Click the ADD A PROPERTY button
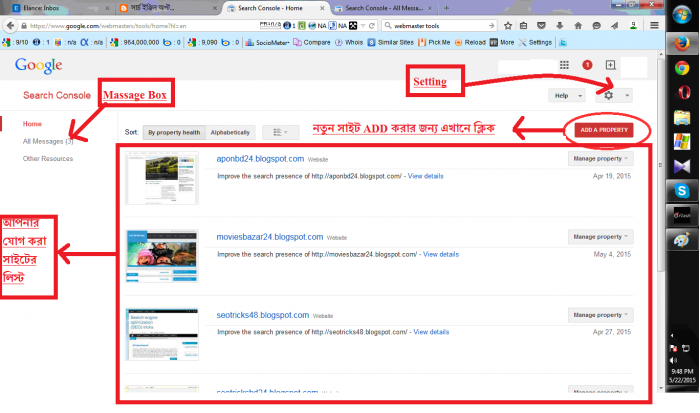The height and width of the screenshot is (413, 700). coord(604,130)
